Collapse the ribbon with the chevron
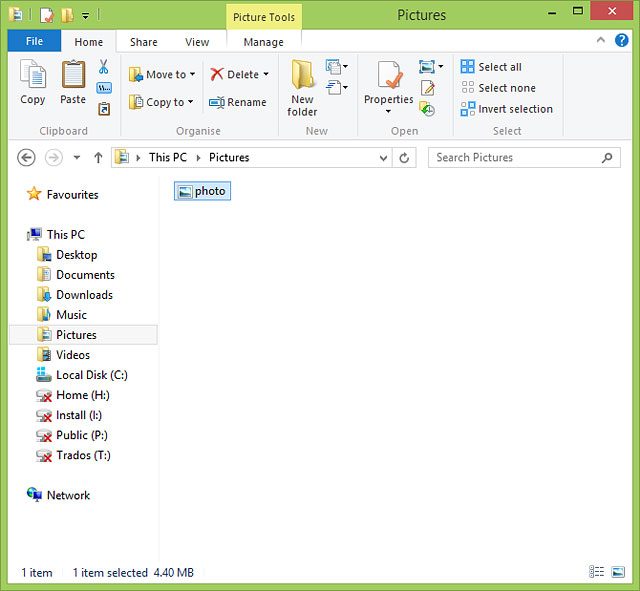This screenshot has width=640, height=591. point(601,40)
